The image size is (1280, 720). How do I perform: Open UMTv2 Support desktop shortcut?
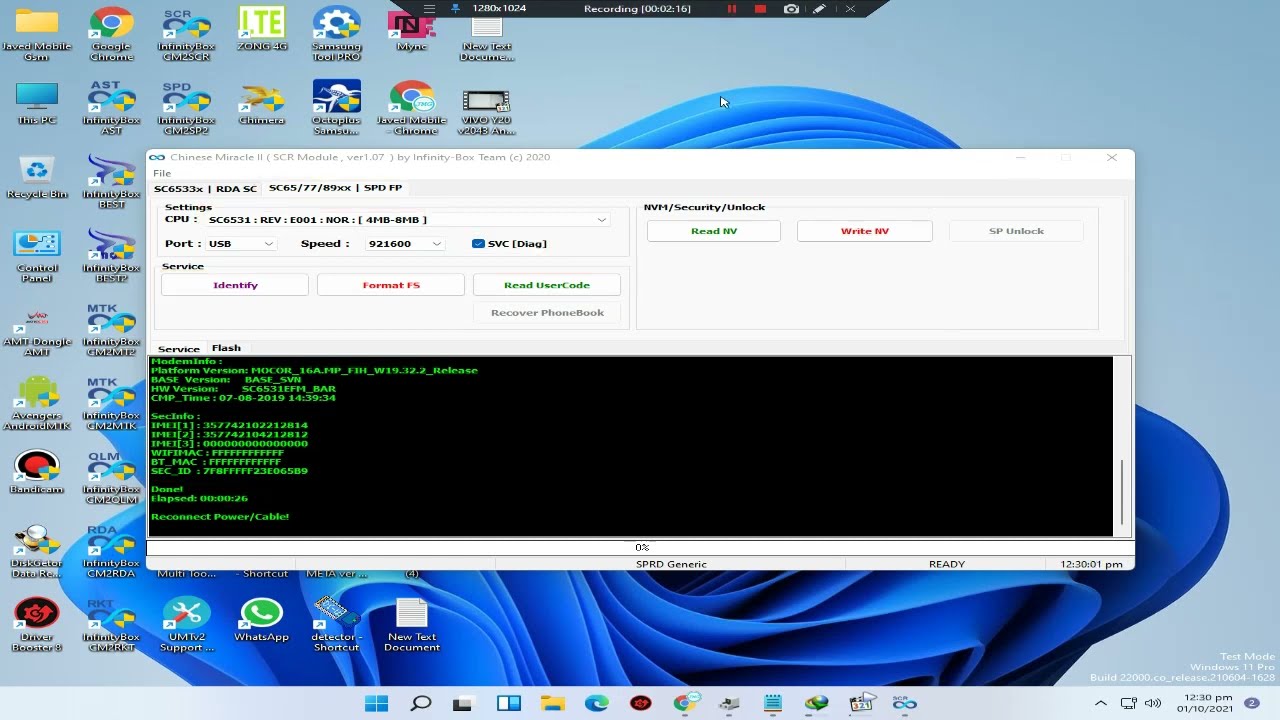click(186, 626)
